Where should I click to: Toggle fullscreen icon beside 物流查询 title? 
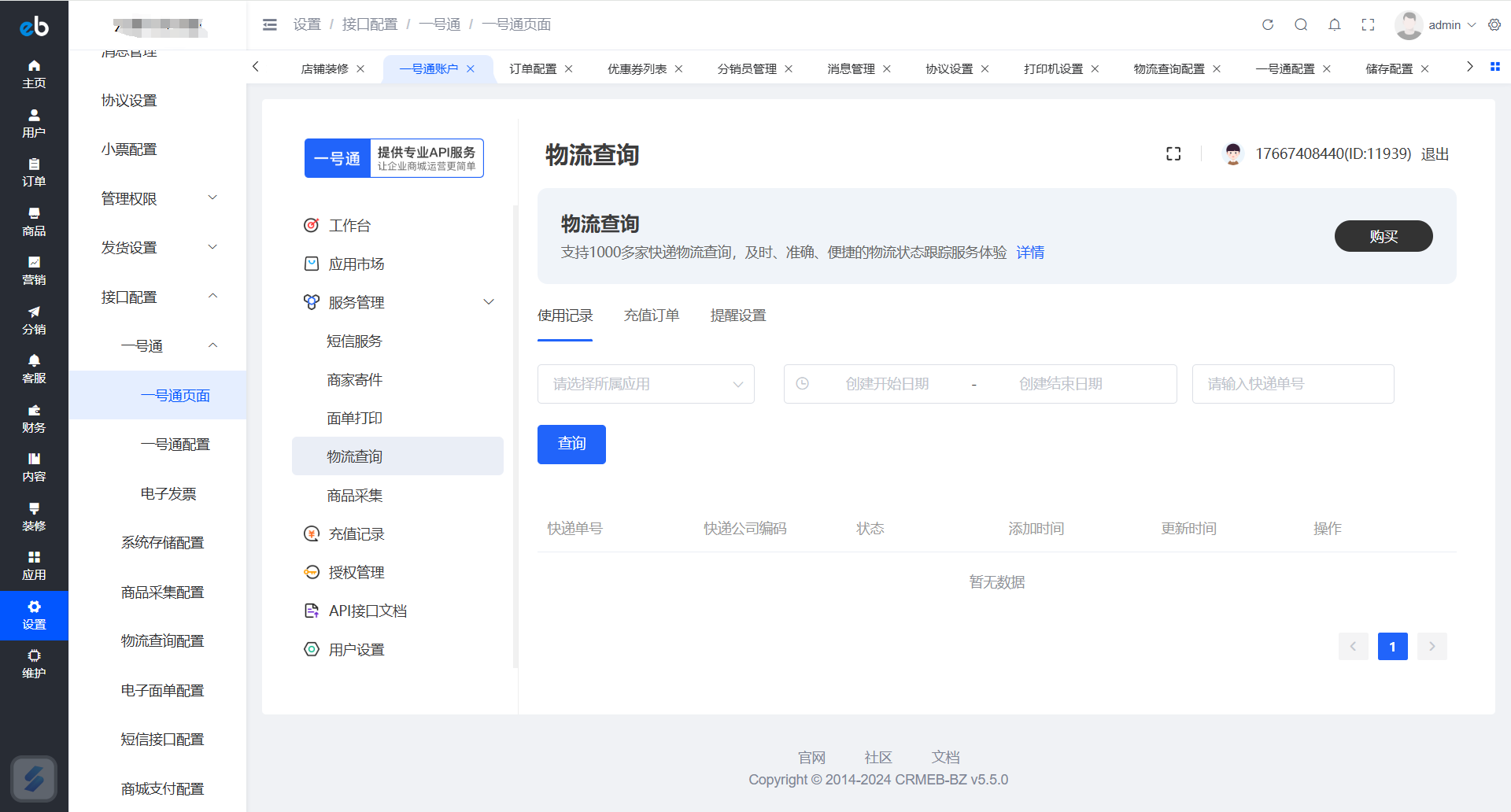coord(1173,153)
